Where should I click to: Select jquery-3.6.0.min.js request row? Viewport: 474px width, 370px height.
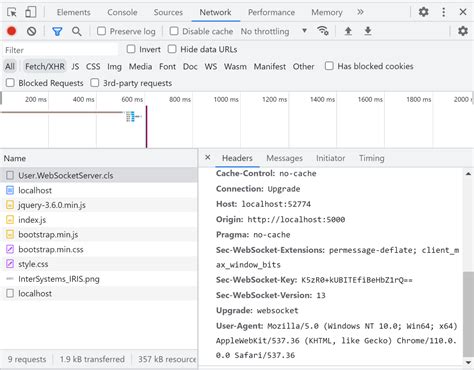[x=99, y=205]
